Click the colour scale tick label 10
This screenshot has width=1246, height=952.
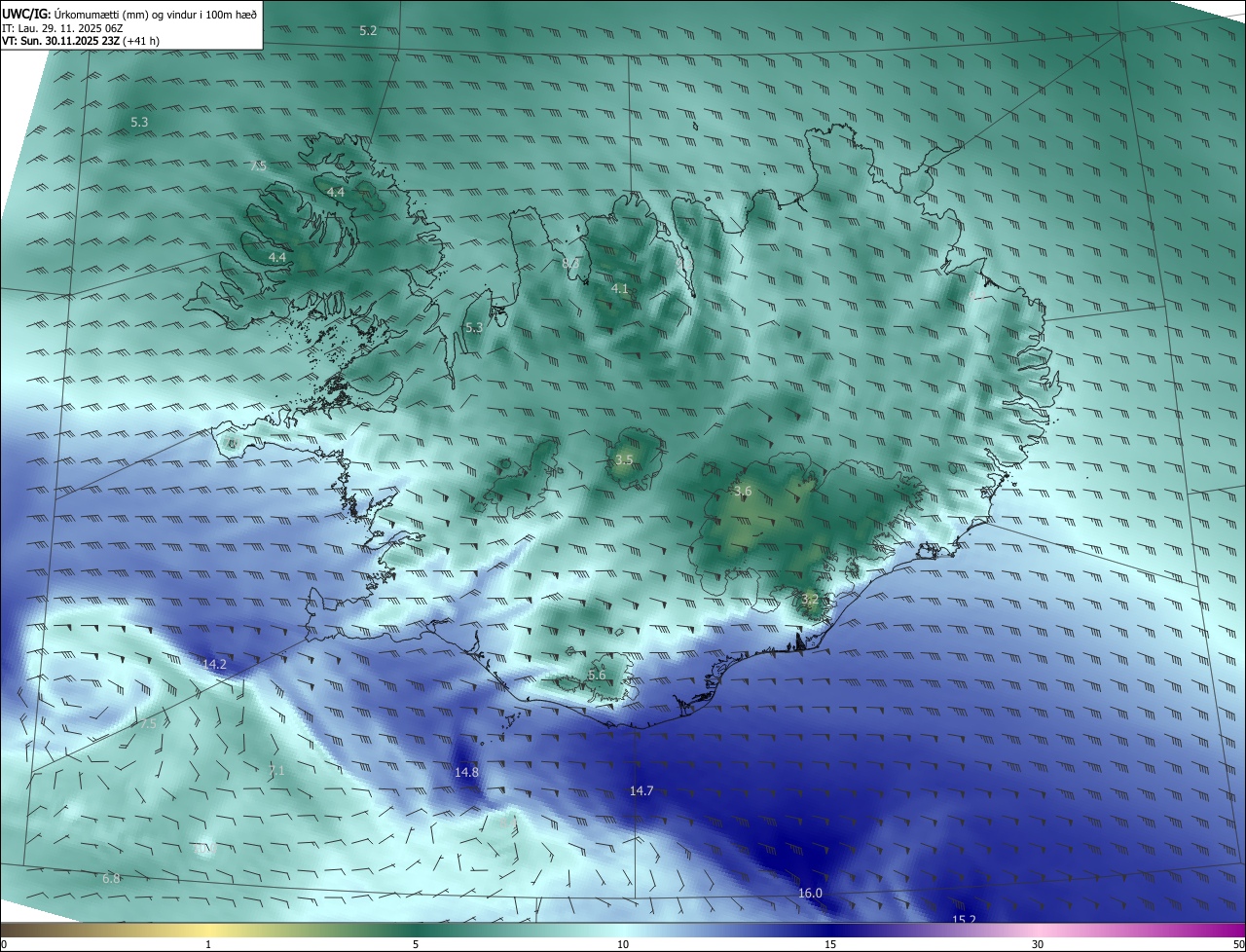[623, 944]
